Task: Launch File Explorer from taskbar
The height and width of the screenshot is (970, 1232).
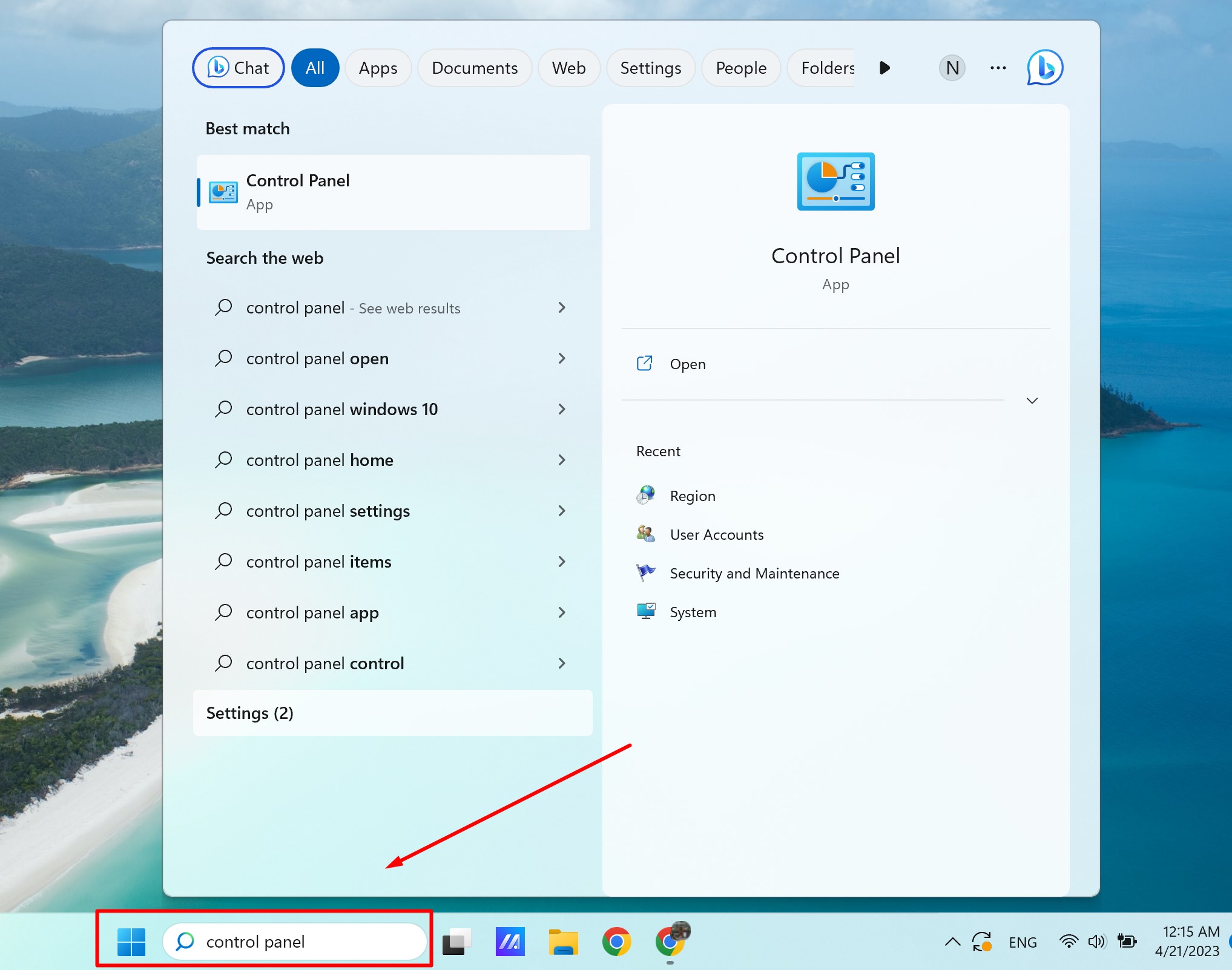Action: [563, 942]
